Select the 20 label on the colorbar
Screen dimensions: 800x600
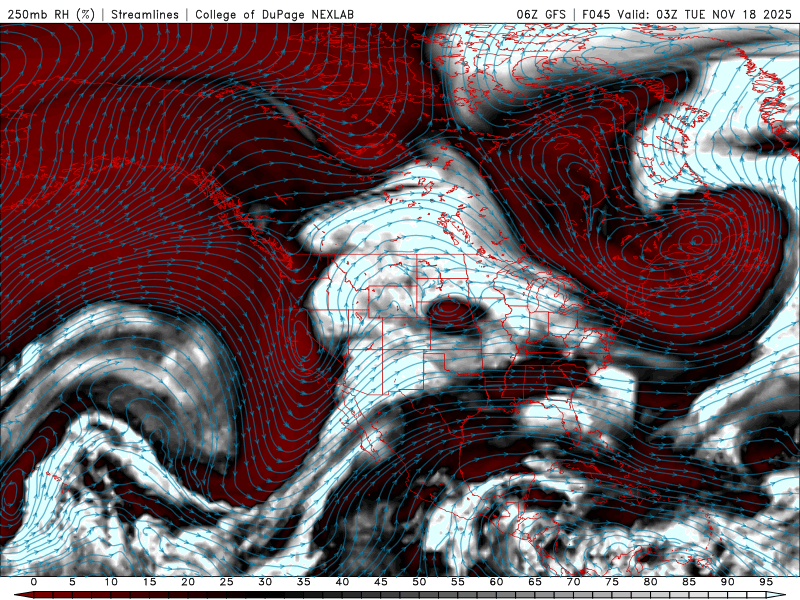coord(188,582)
